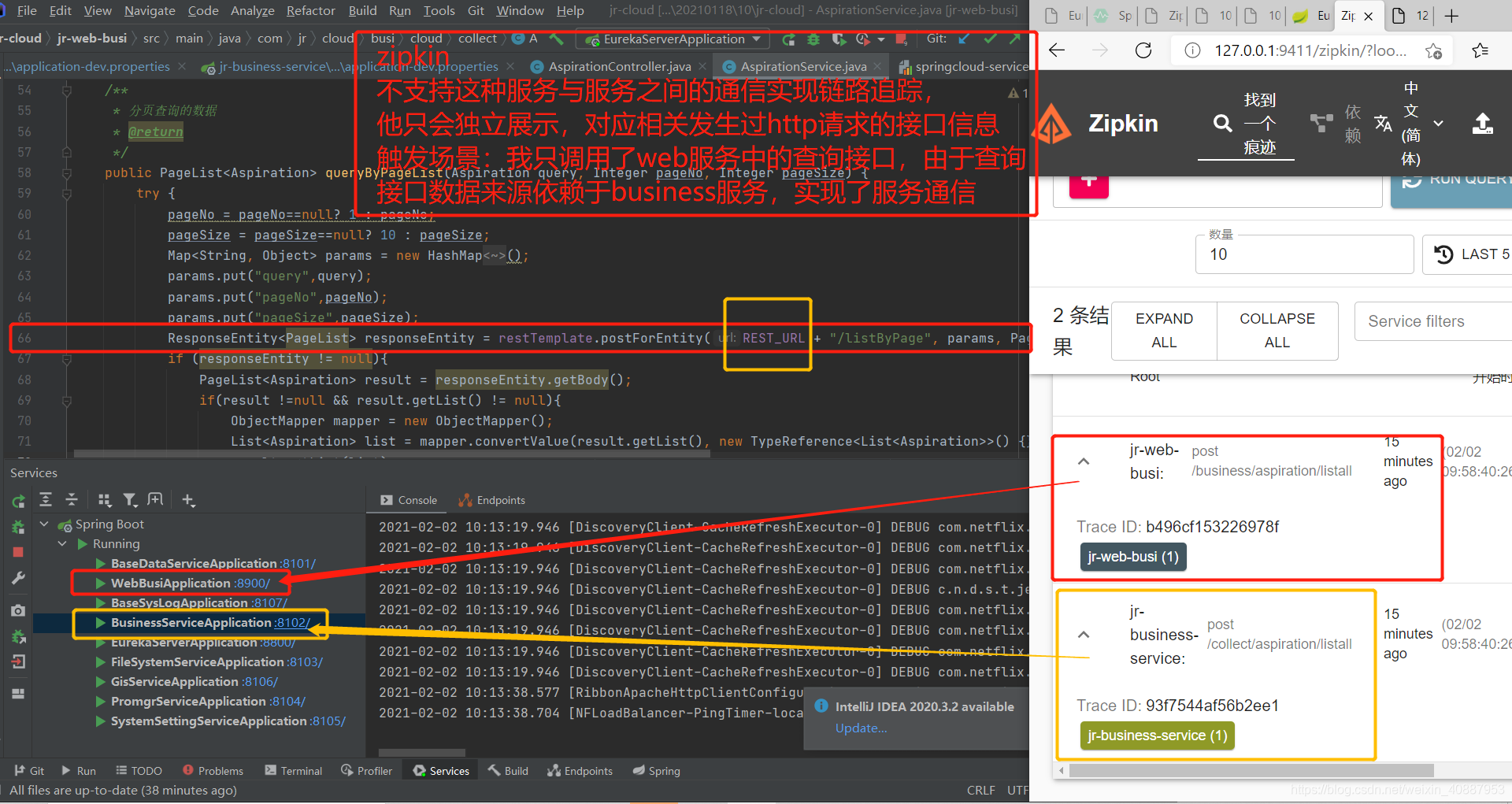1512x804 pixels.
Task: Run with Coverage from the top toolbar
Action: click(x=839, y=39)
